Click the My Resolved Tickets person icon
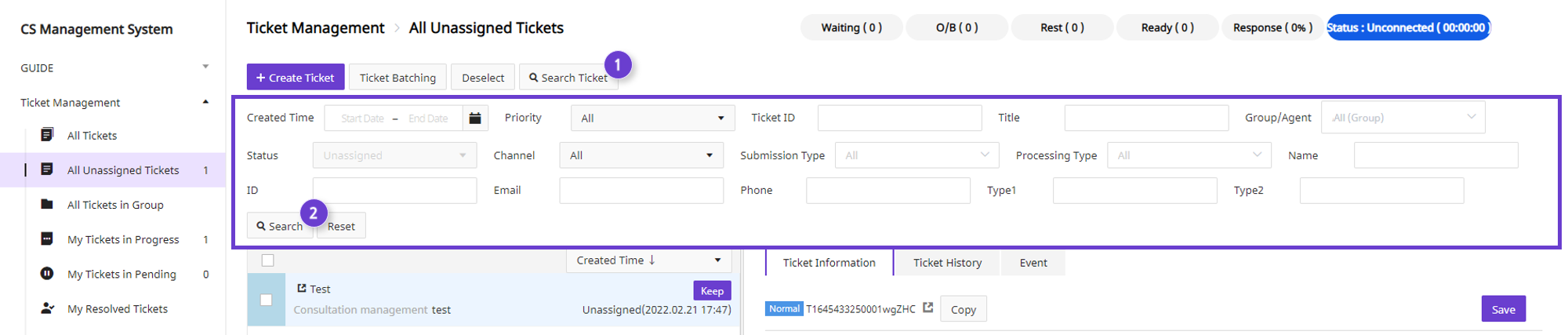 pos(47,308)
